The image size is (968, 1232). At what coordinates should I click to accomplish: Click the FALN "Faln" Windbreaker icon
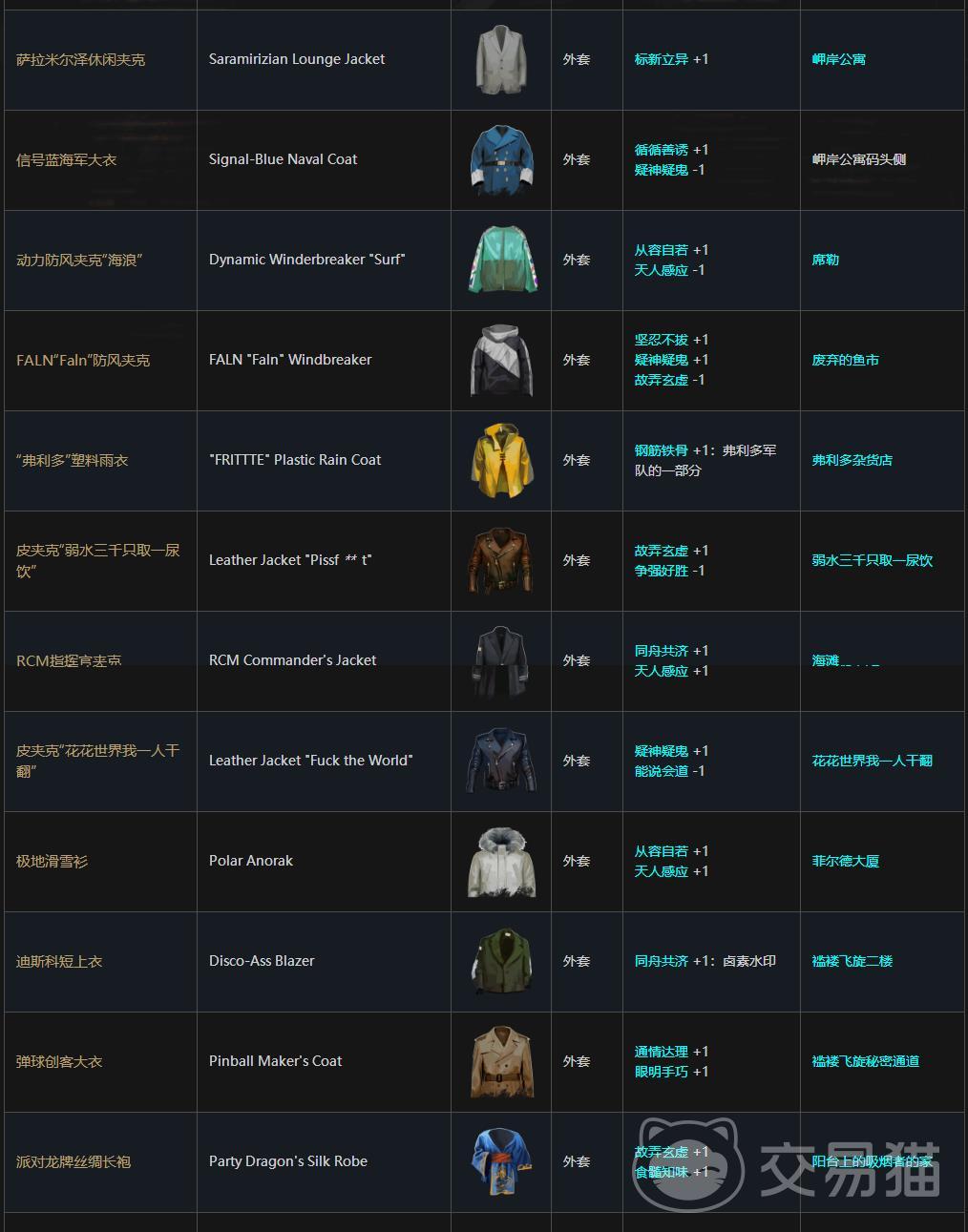(500, 360)
